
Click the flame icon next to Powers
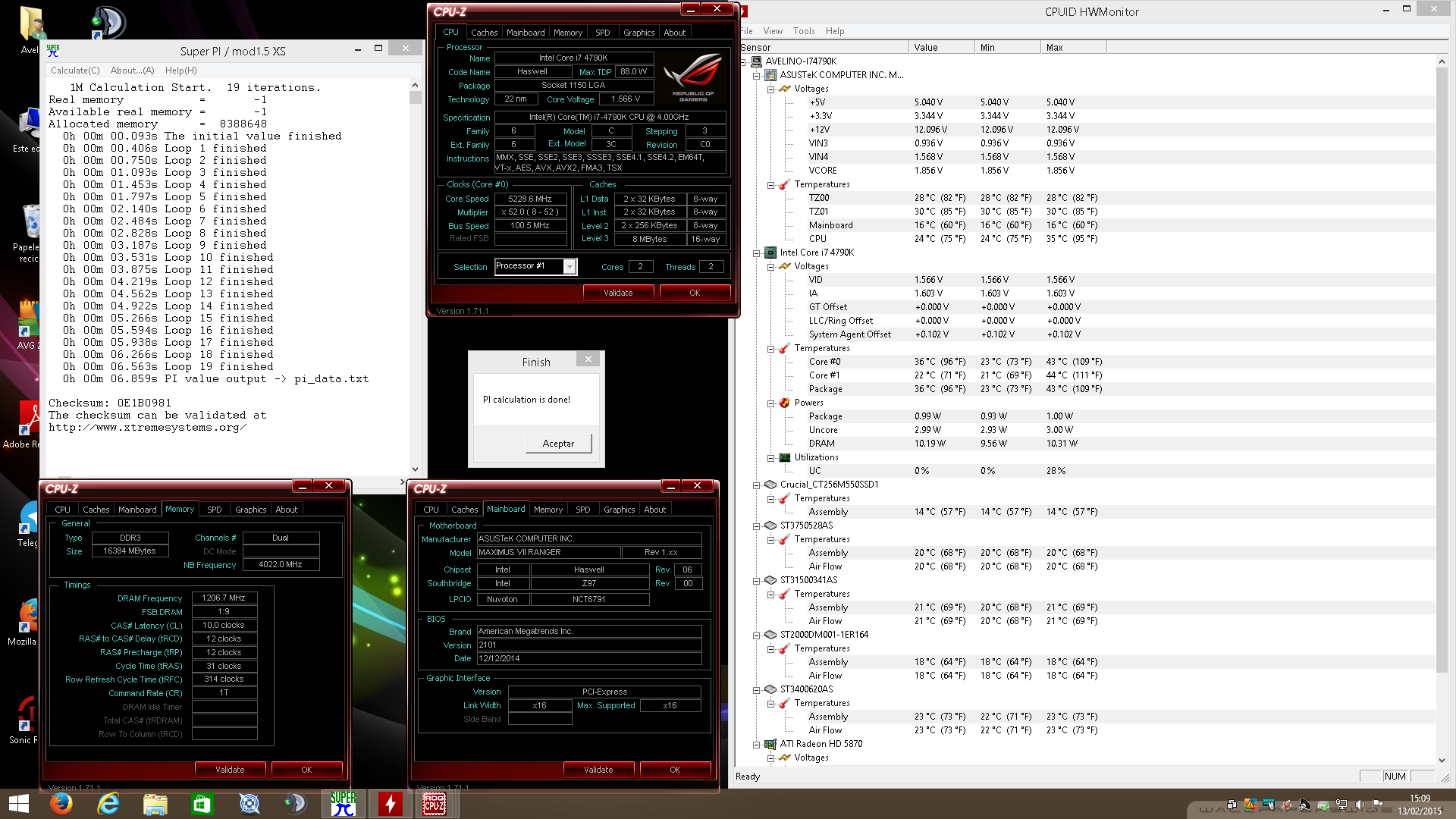point(785,403)
